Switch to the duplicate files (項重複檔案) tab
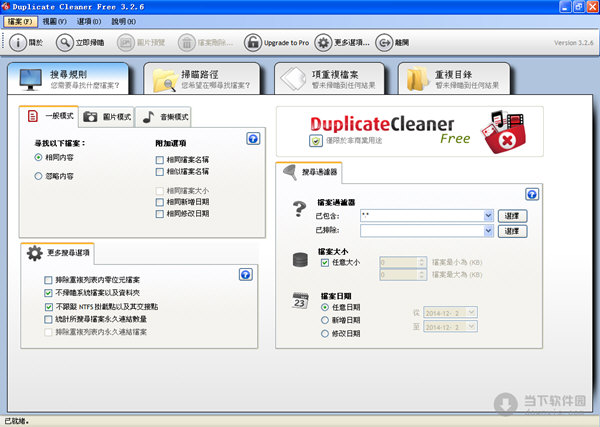Viewport: 600px width, 427px height. (329, 79)
